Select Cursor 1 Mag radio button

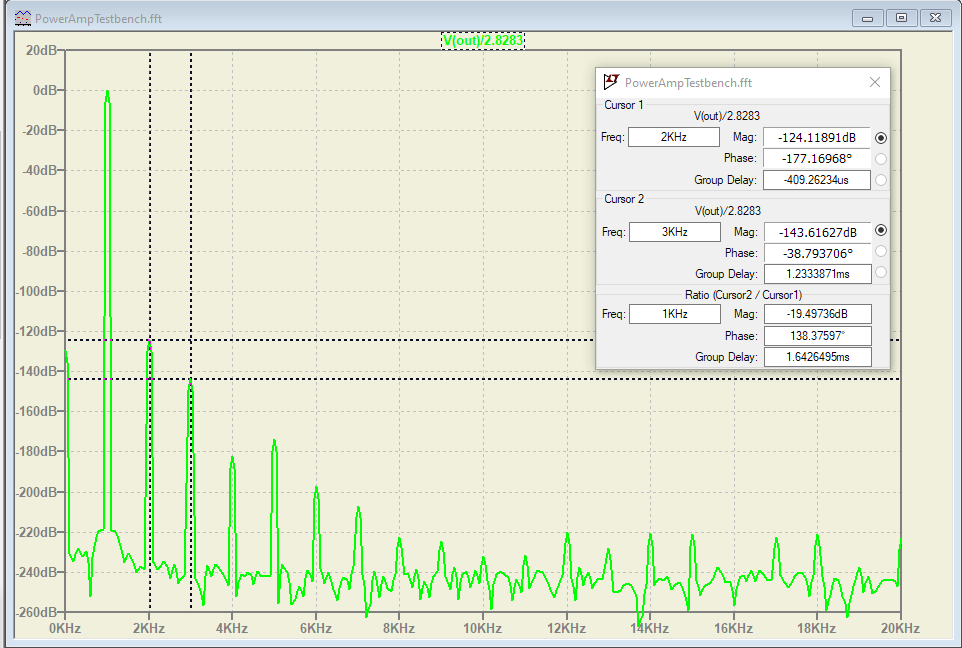880,138
